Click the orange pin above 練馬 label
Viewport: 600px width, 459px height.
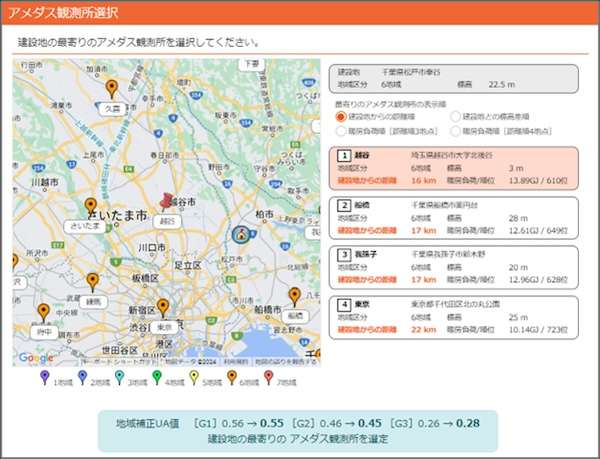[x=93, y=282]
